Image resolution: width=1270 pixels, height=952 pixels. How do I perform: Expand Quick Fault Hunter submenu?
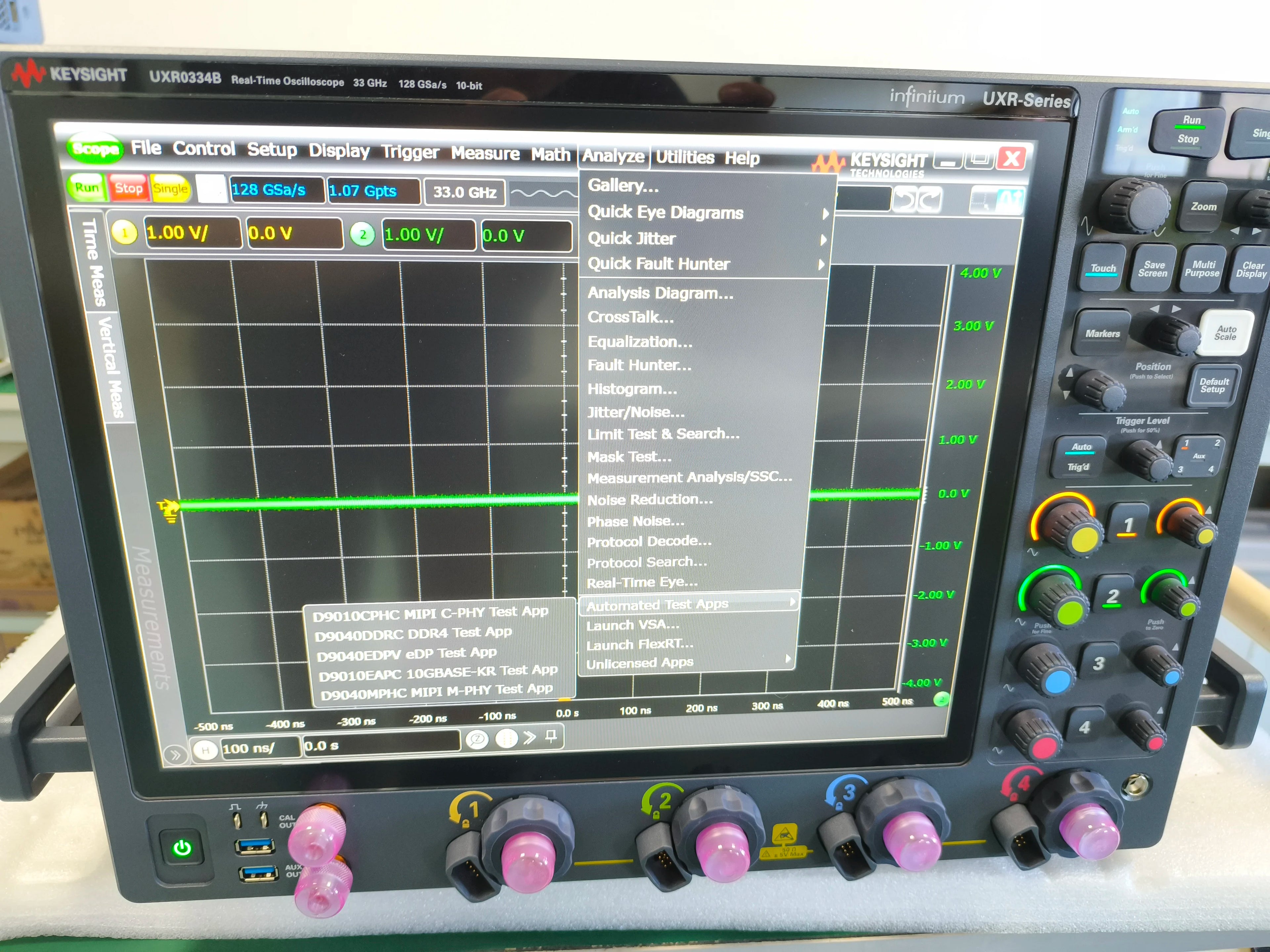coord(706,264)
